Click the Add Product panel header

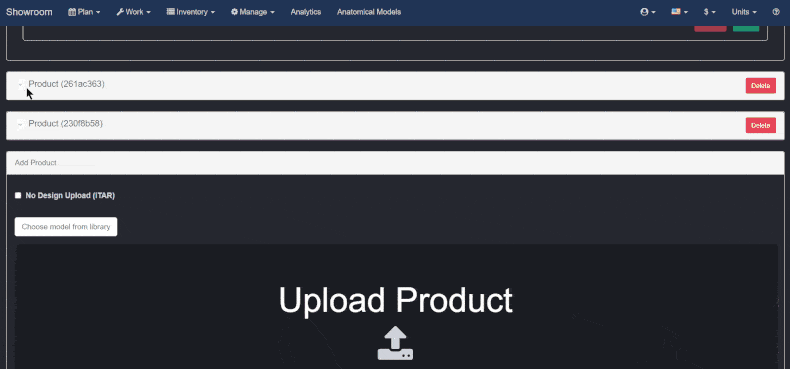coord(395,163)
